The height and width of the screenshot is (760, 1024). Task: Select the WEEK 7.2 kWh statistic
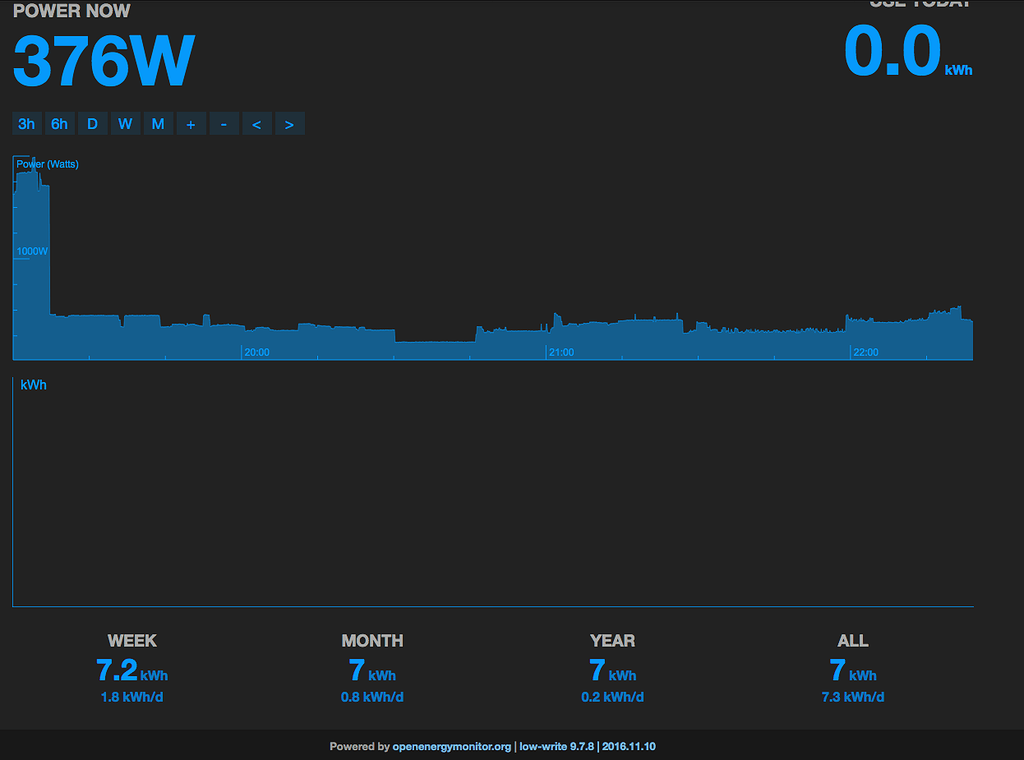pyautogui.click(x=132, y=670)
